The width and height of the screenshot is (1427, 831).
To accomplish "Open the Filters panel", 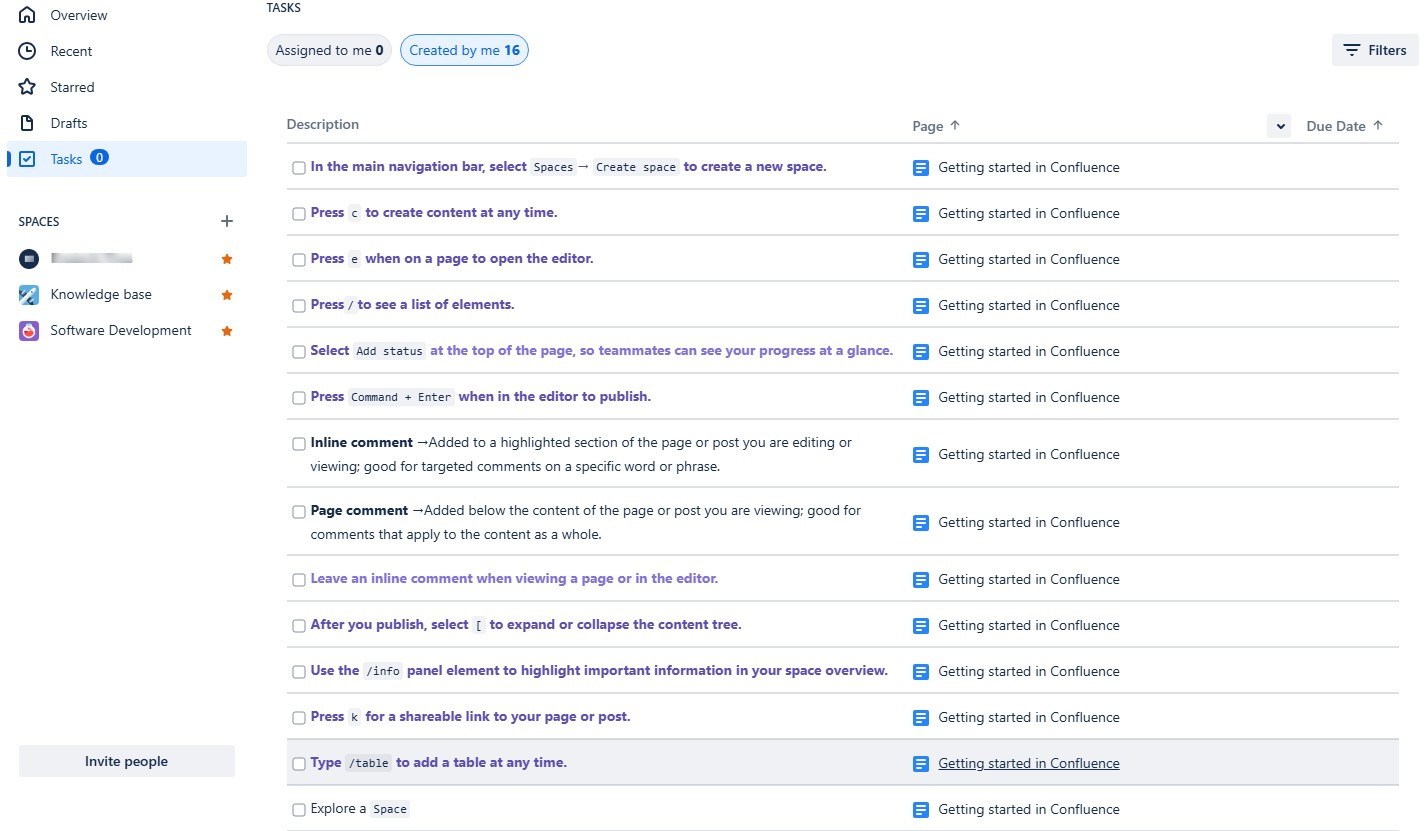I will pyautogui.click(x=1374, y=49).
